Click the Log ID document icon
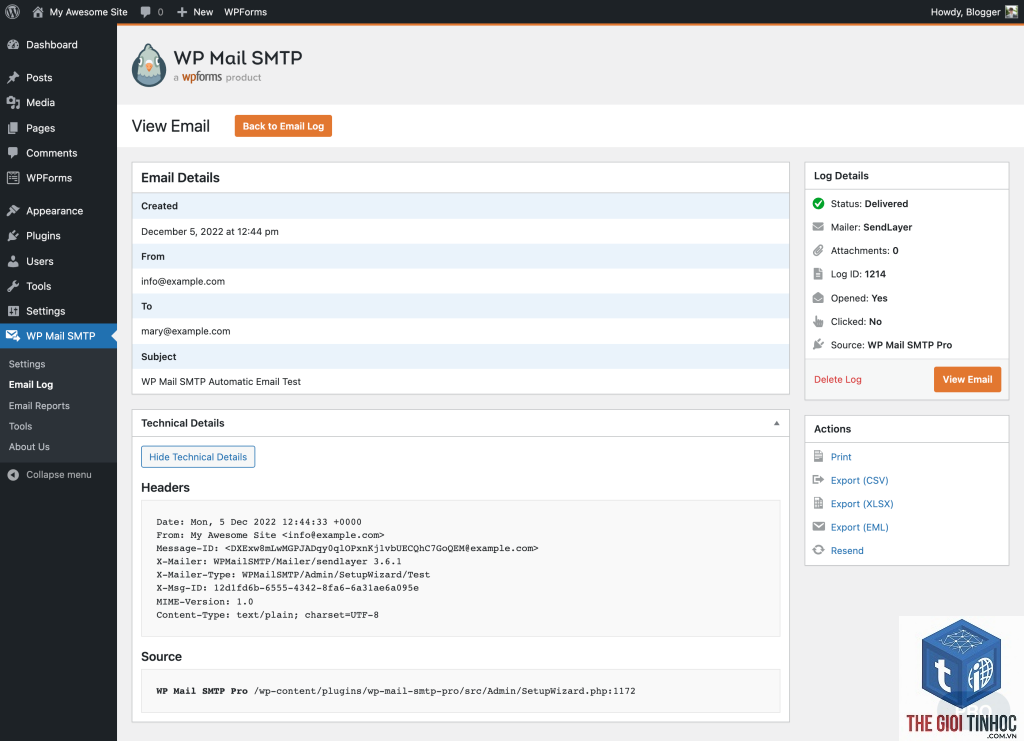Screen dimensions: 1024x741 click(818, 274)
